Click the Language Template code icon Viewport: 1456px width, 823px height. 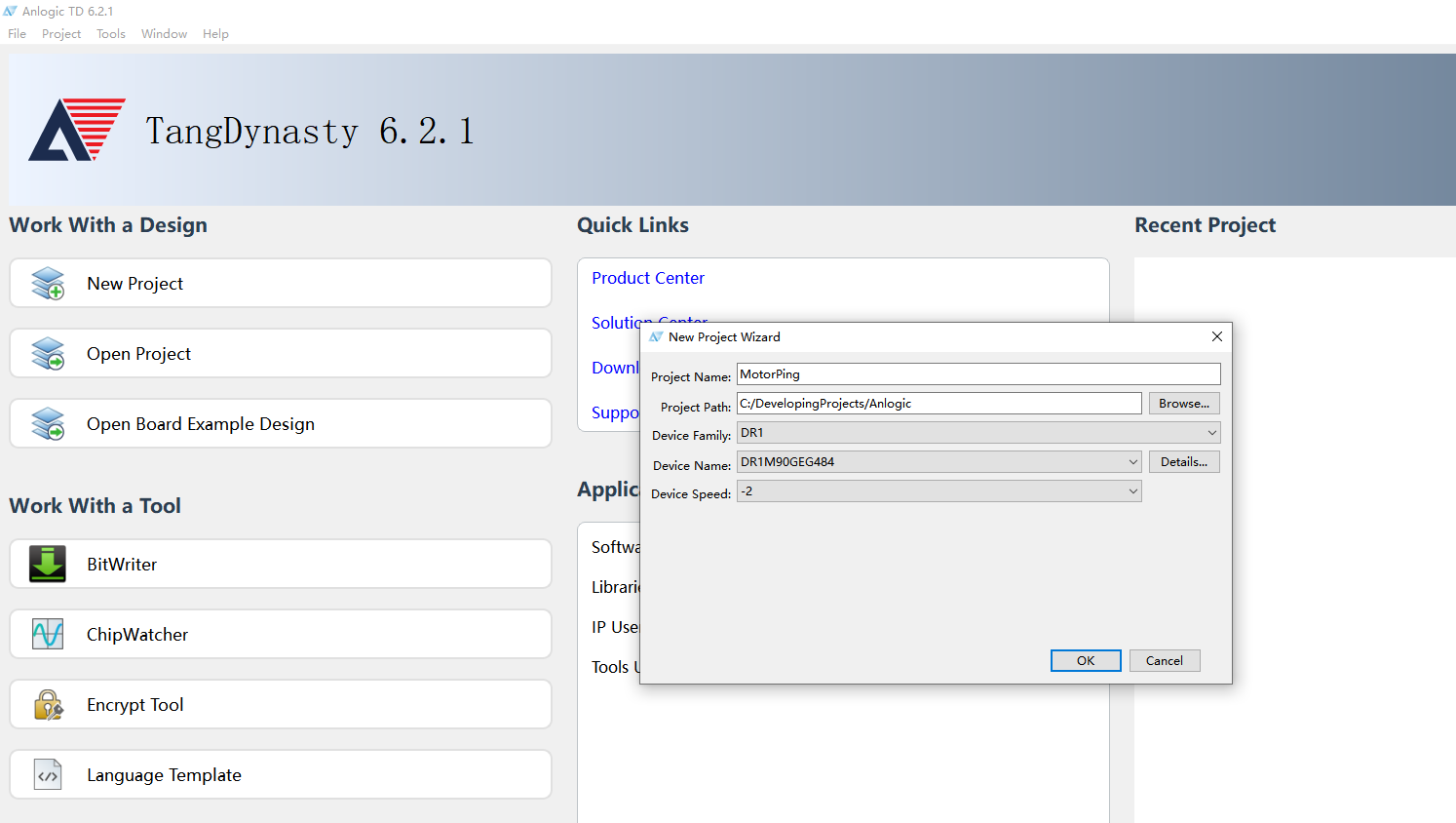pos(48,775)
